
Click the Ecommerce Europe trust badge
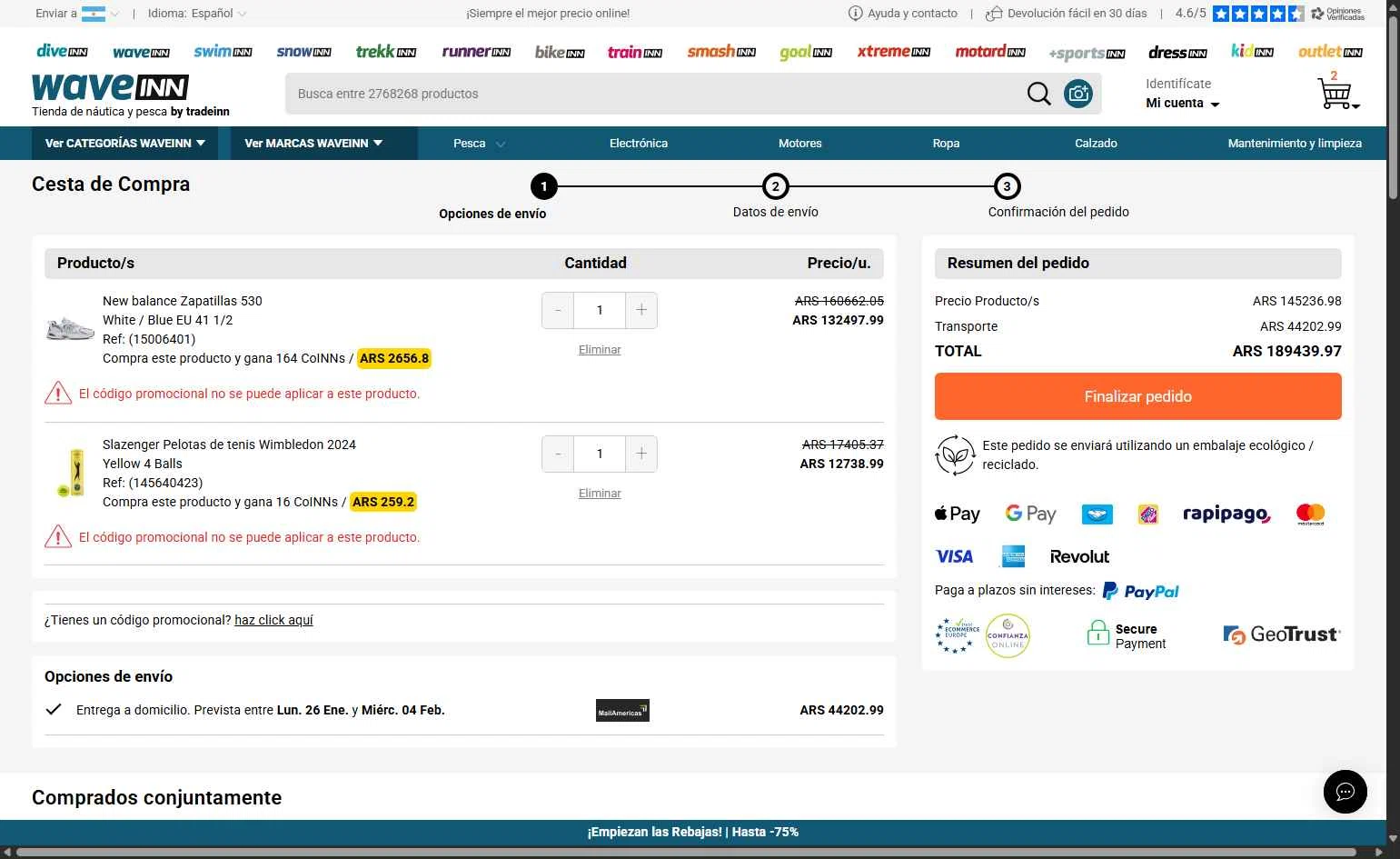[957, 635]
